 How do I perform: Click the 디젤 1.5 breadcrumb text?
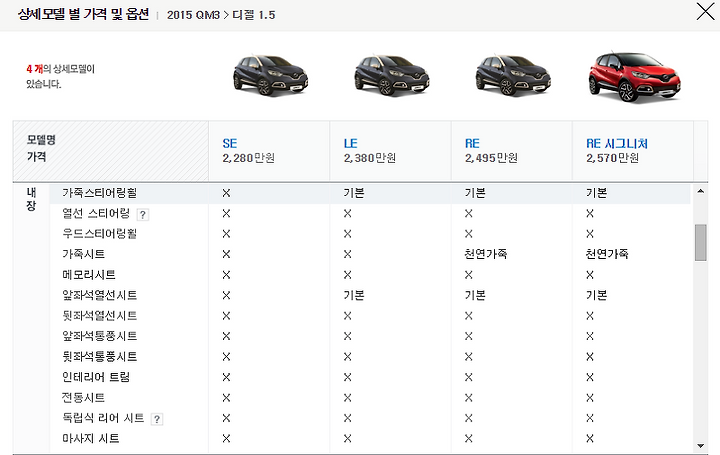[253, 15]
